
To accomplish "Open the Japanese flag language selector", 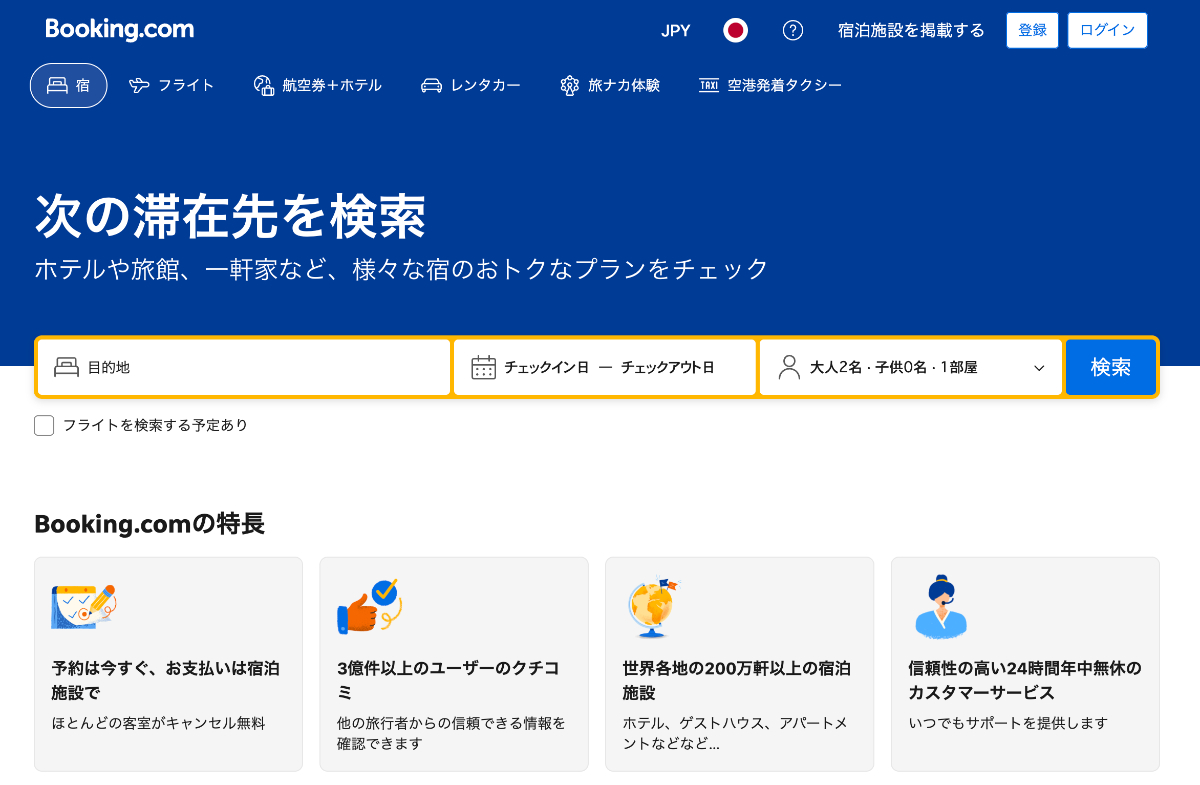I will pyautogui.click(x=736, y=30).
